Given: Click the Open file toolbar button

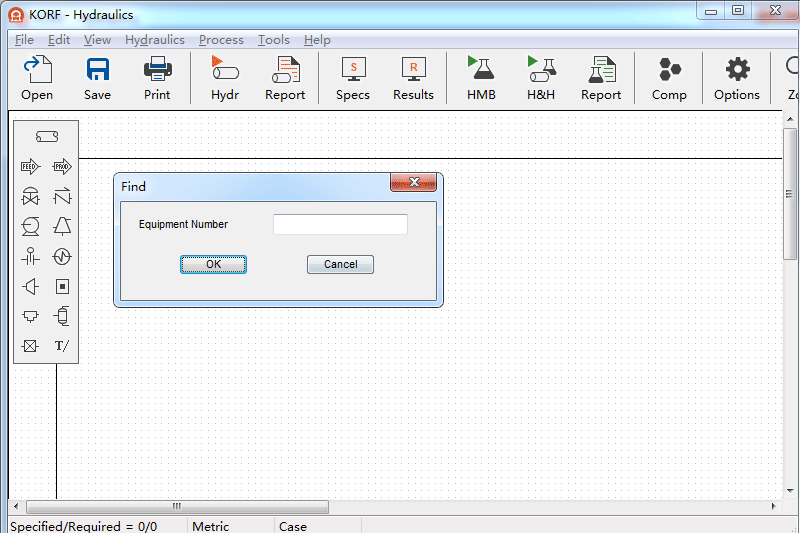Looking at the screenshot, I should click(x=37, y=78).
